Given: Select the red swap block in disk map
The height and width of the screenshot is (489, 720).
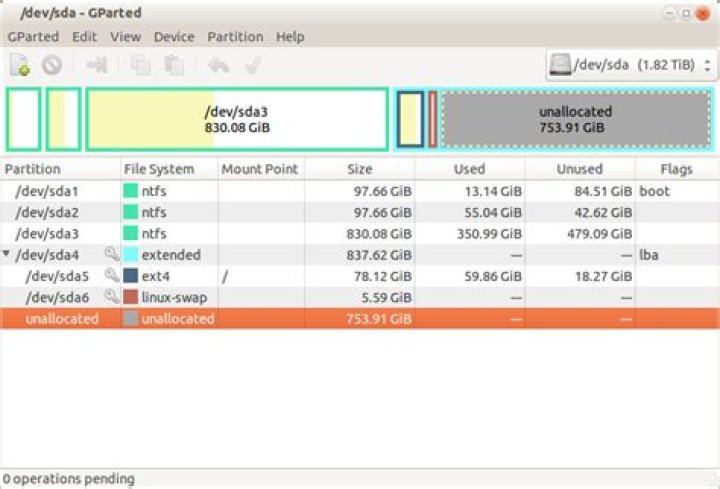Looking at the screenshot, I should [433, 119].
